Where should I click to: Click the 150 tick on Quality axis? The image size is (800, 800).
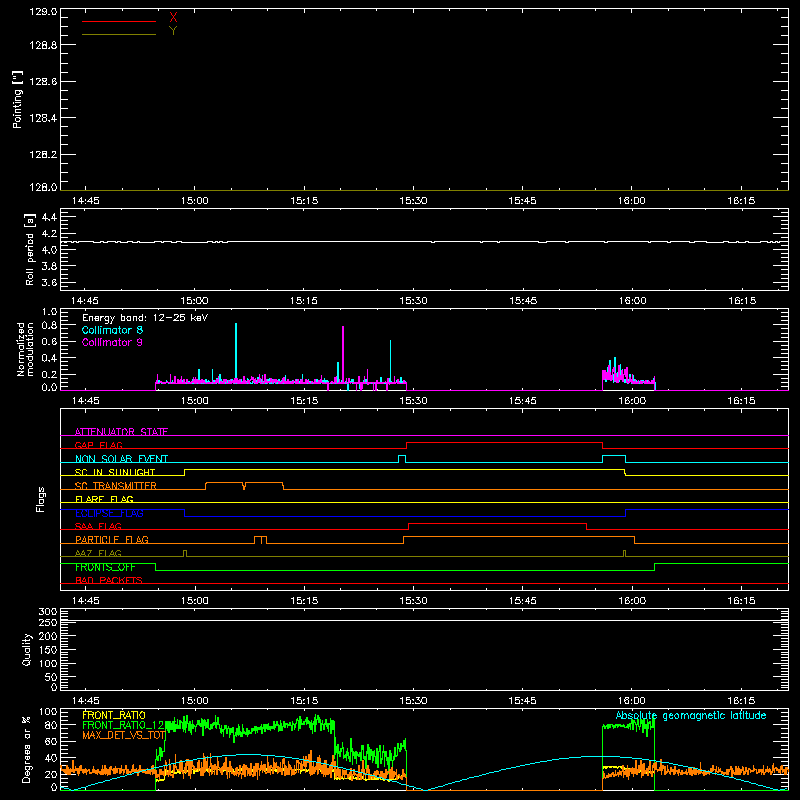48,650
